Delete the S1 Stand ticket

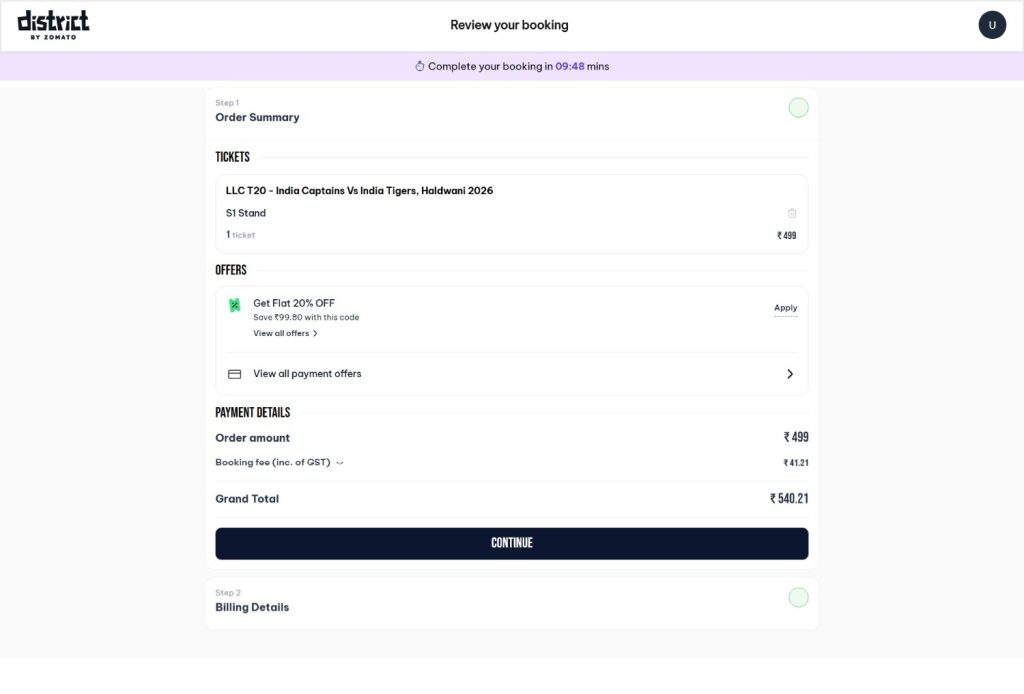[791, 212]
